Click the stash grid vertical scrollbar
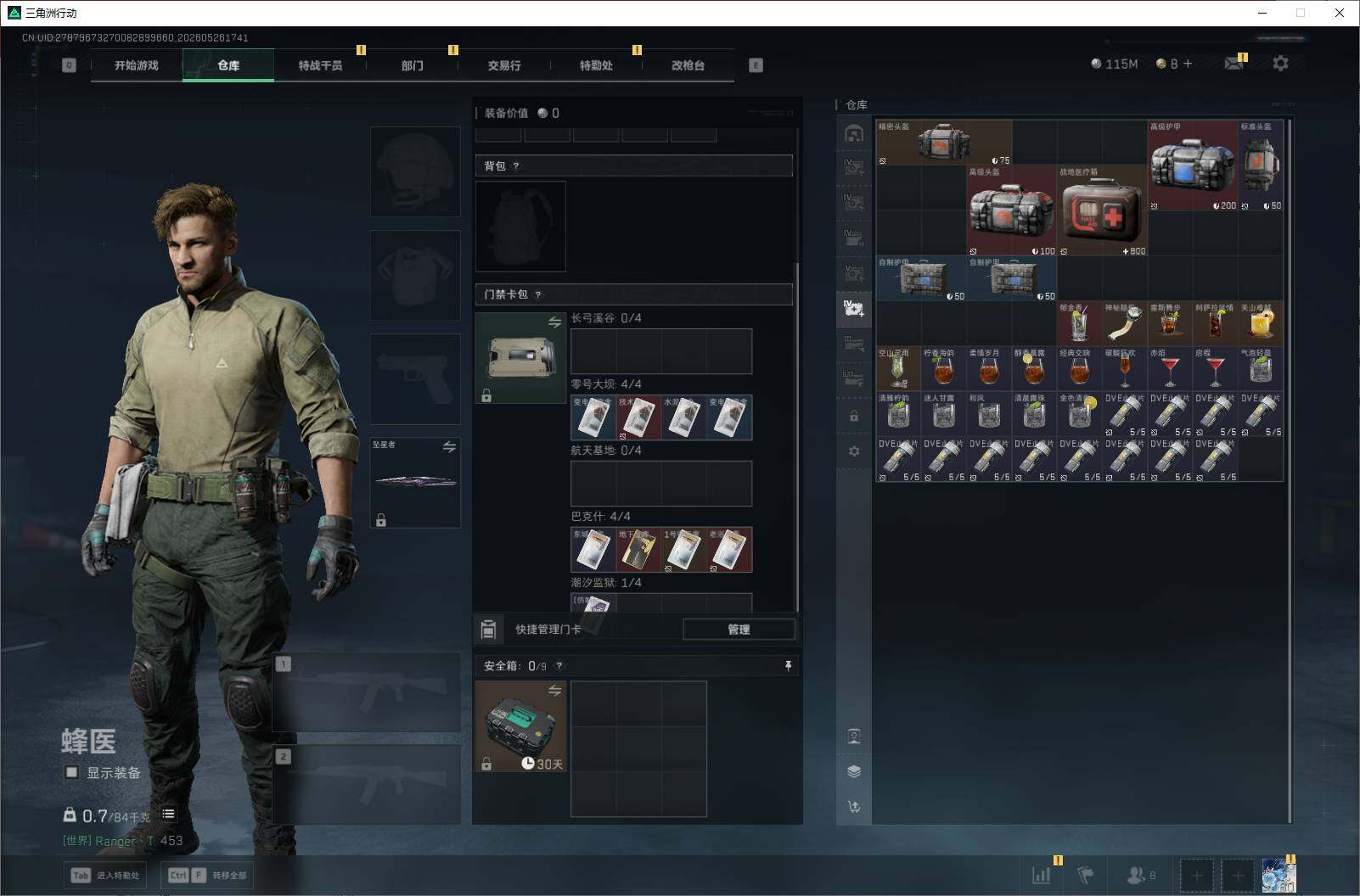The width and height of the screenshot is (1360, 896). click(x=1290, y=471)
